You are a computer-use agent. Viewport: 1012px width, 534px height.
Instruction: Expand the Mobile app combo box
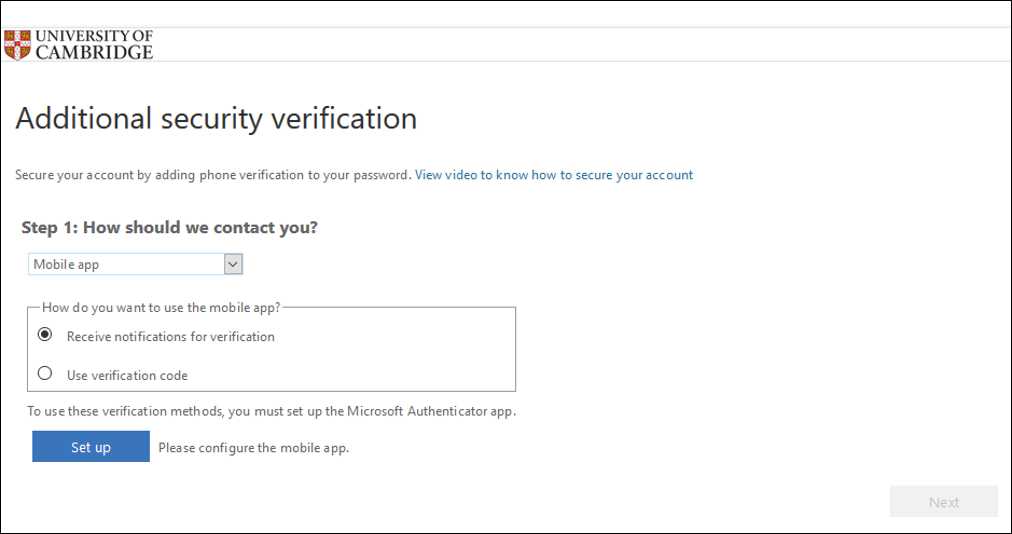[x=136, y=264]
